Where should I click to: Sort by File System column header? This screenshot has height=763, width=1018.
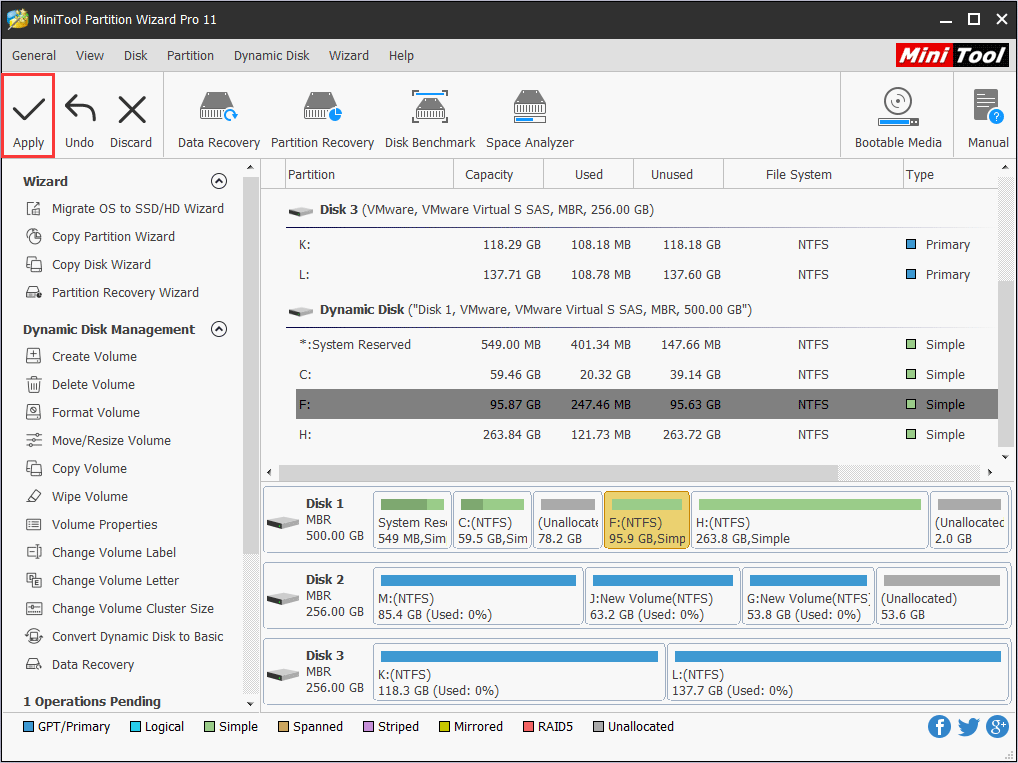click(813, 175)
